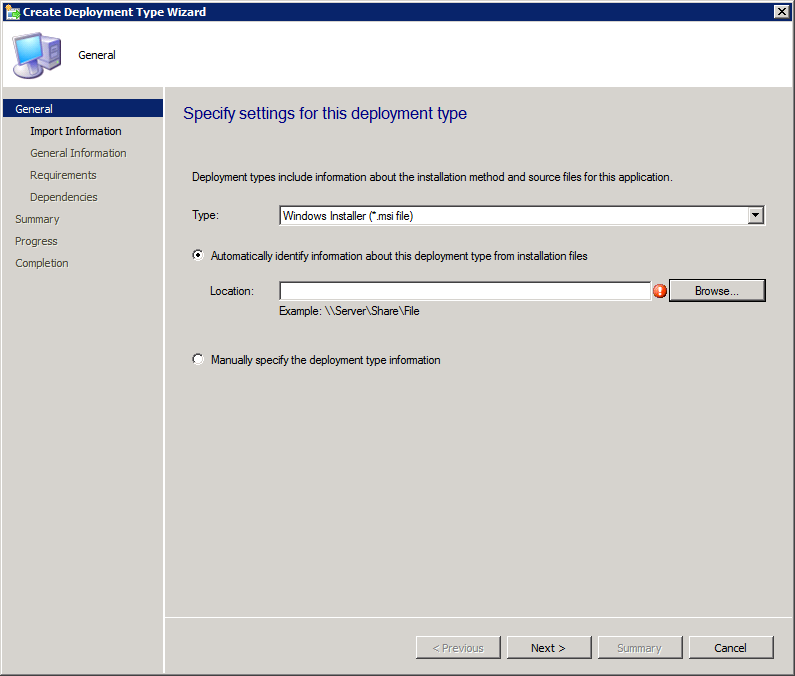795x676 pixels.
Task: Click the Next button
Action: (x=549, y=648)
